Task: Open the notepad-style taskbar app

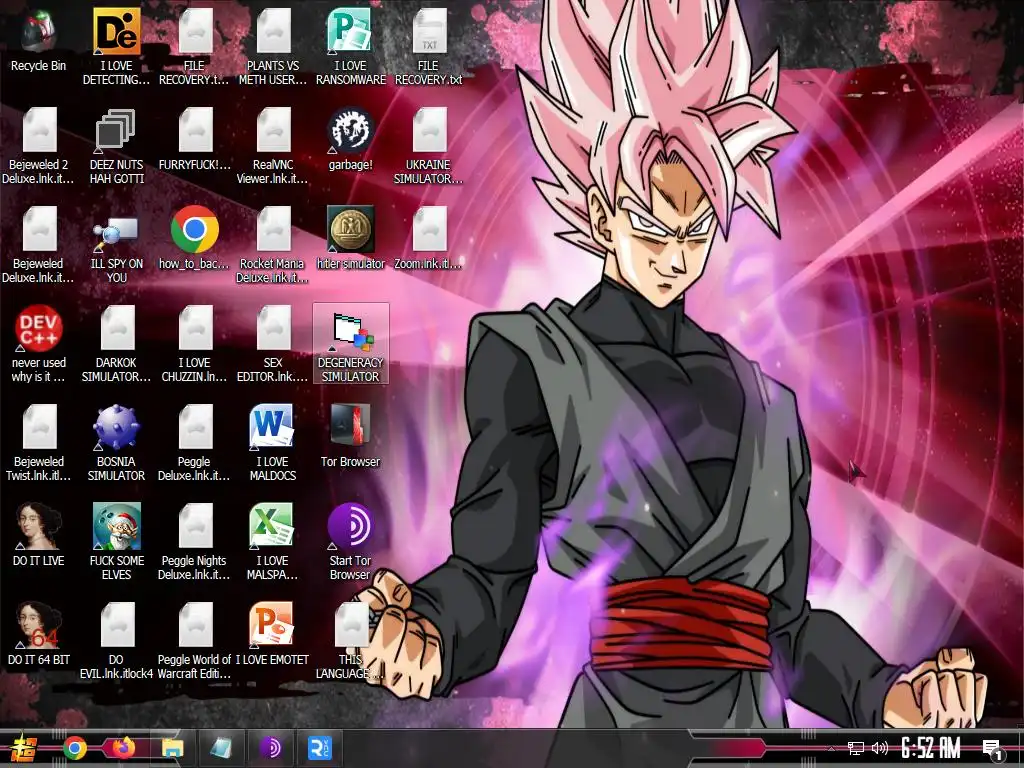Action: point(221,748)
